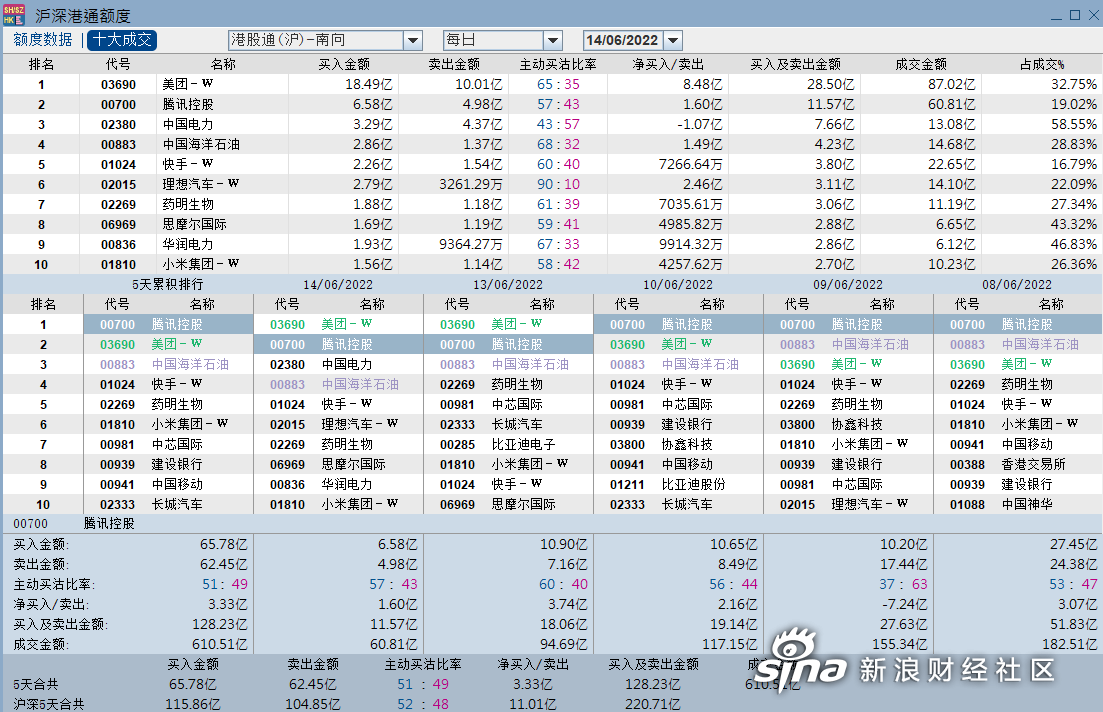Image resolution: width=1103 pixels, height=712 pixels.
Task: Open the 14/06/2022 date picker dropdown
Action: [673, 40]
